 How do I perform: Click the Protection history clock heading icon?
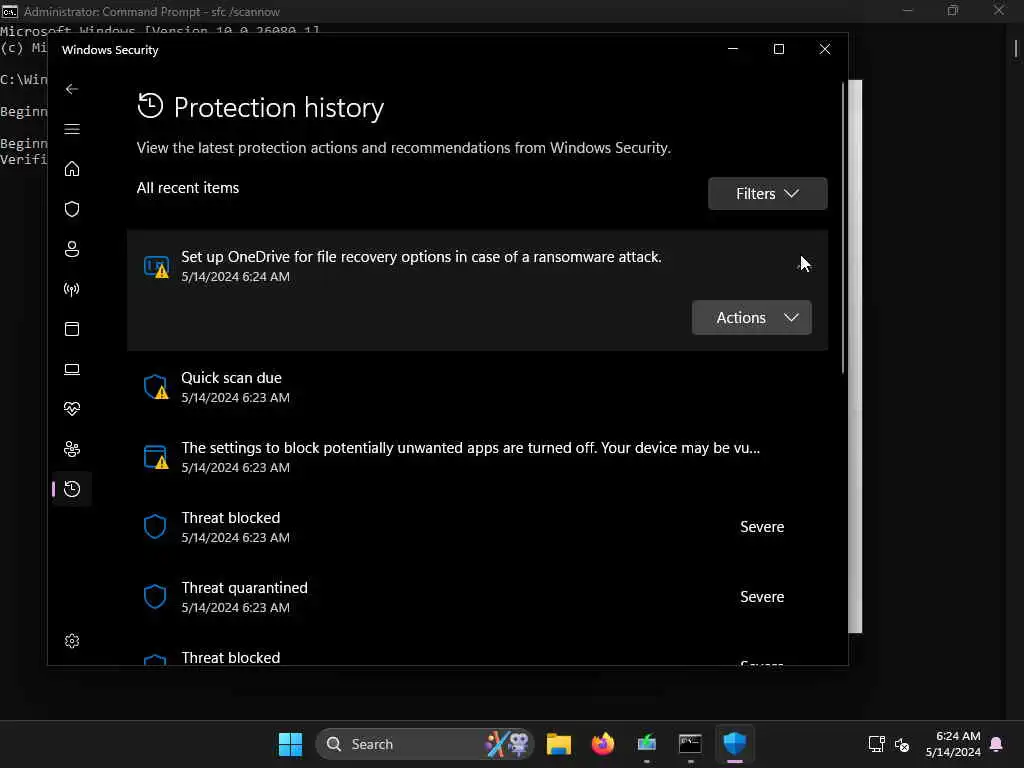click(x=150, y=106)
